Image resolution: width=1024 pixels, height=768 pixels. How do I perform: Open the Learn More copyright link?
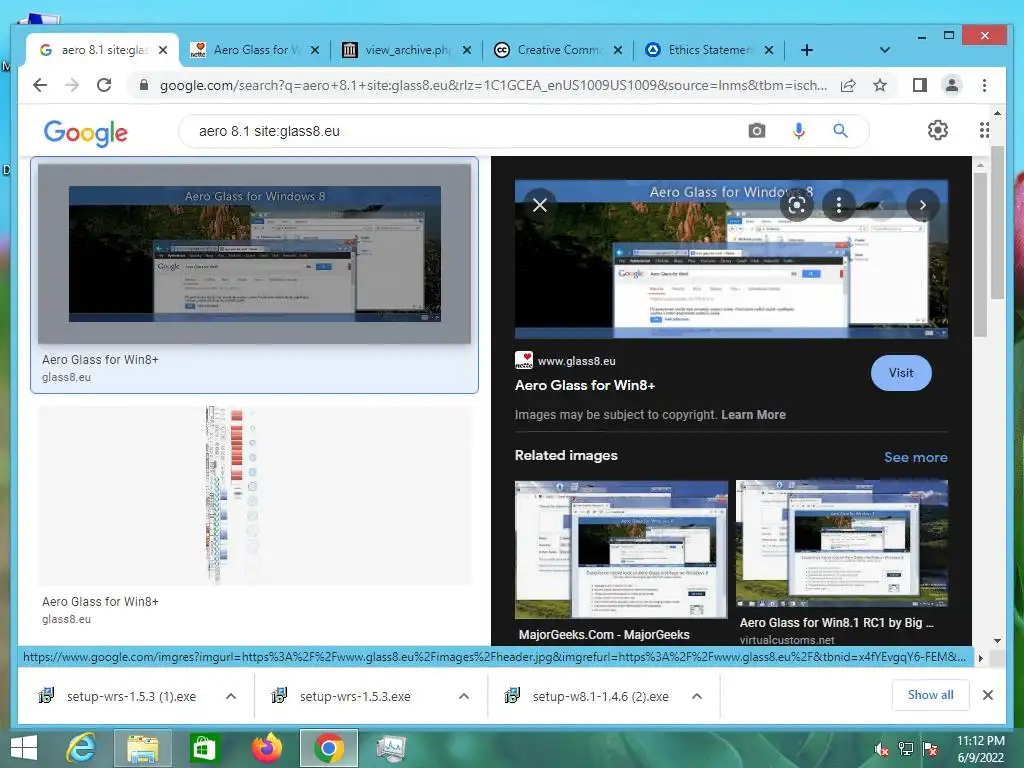pos(753,415)
